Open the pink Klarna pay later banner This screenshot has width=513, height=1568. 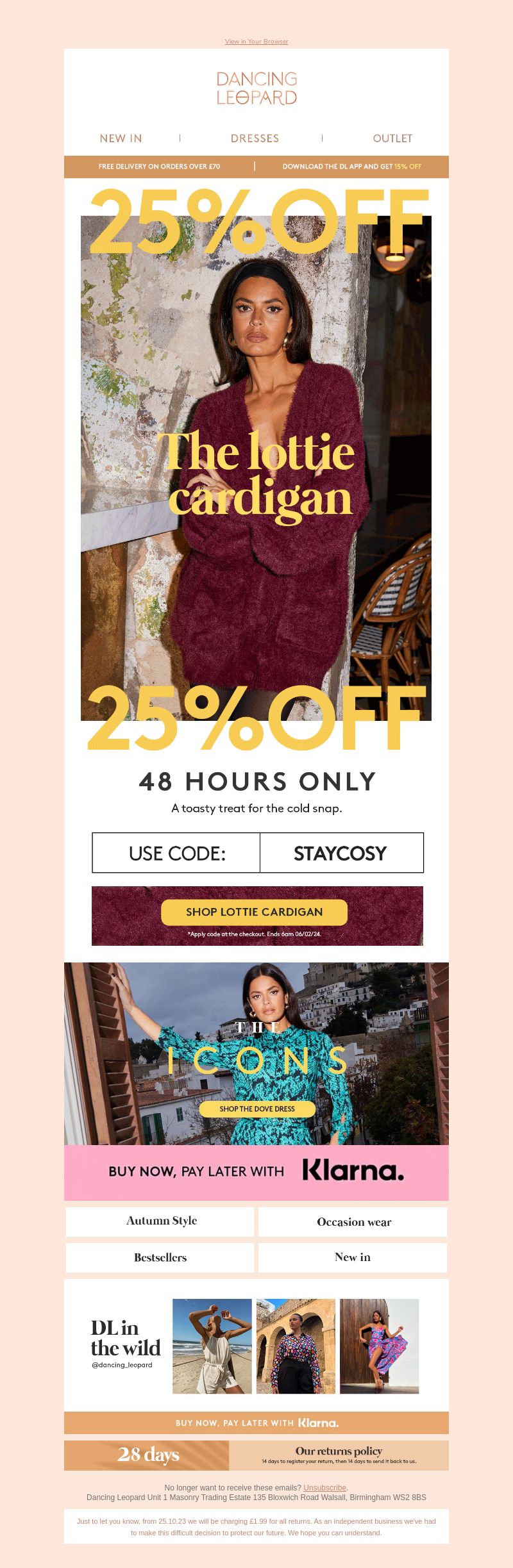click(256, 1172)
